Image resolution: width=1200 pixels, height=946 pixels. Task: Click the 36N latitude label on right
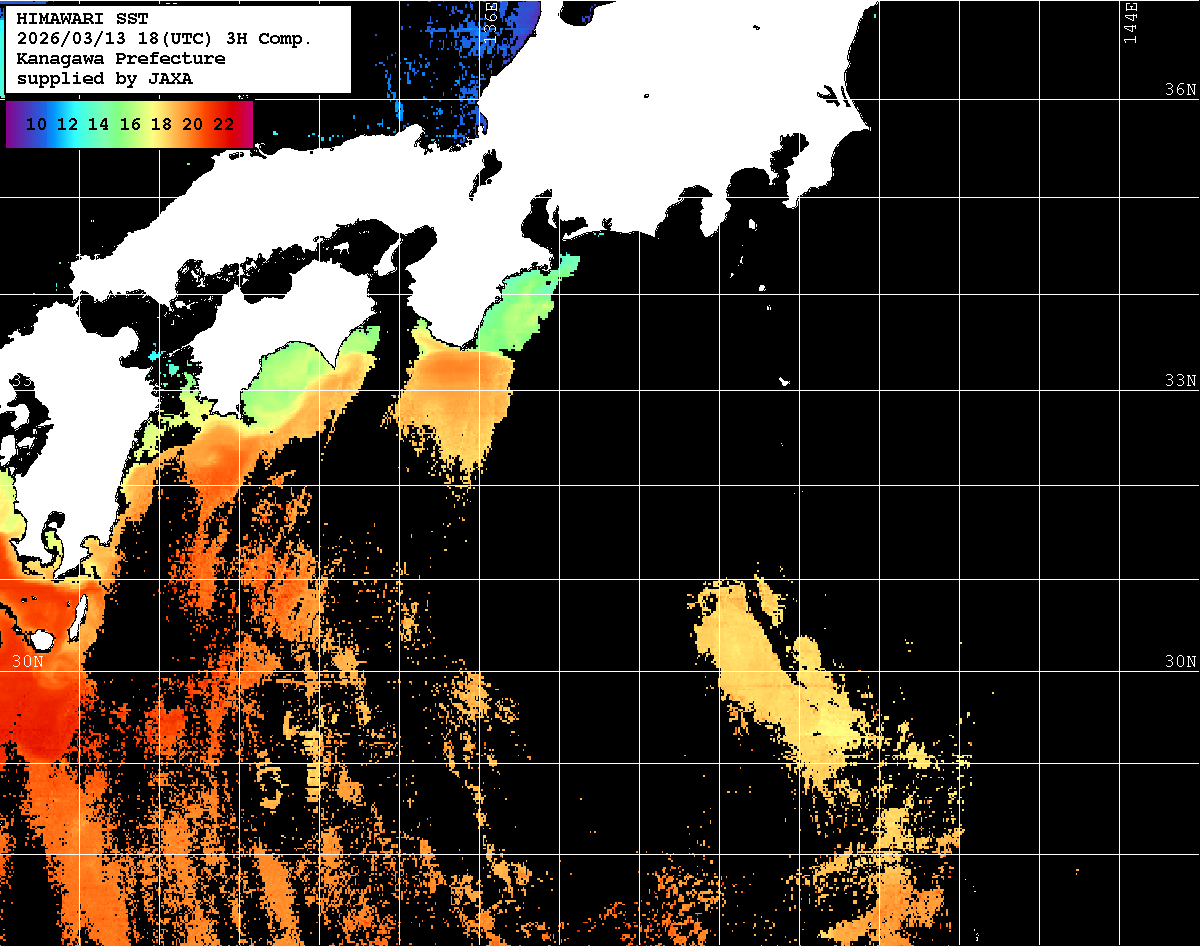[x=1180, y=90]
